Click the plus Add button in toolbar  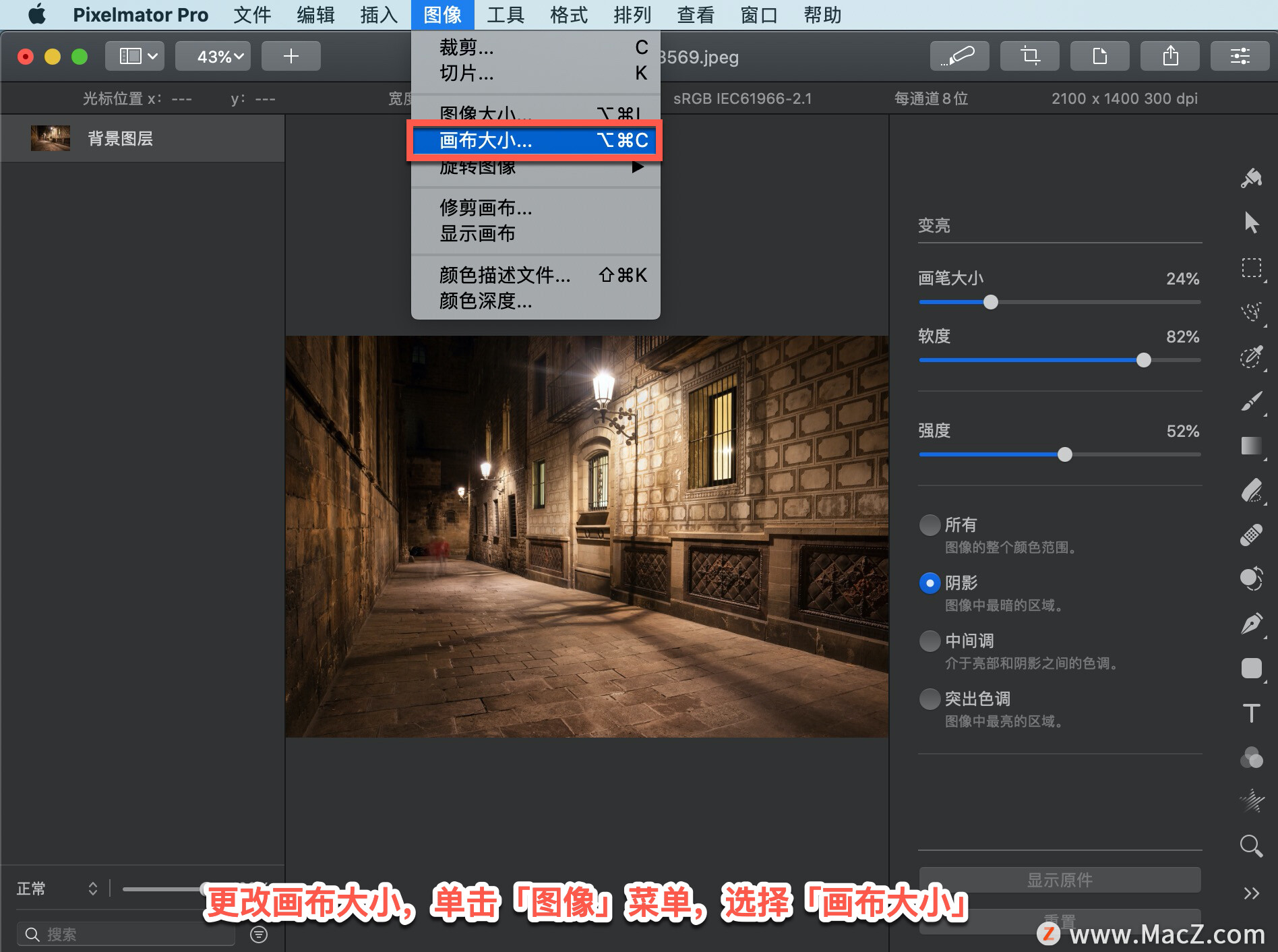291,56
